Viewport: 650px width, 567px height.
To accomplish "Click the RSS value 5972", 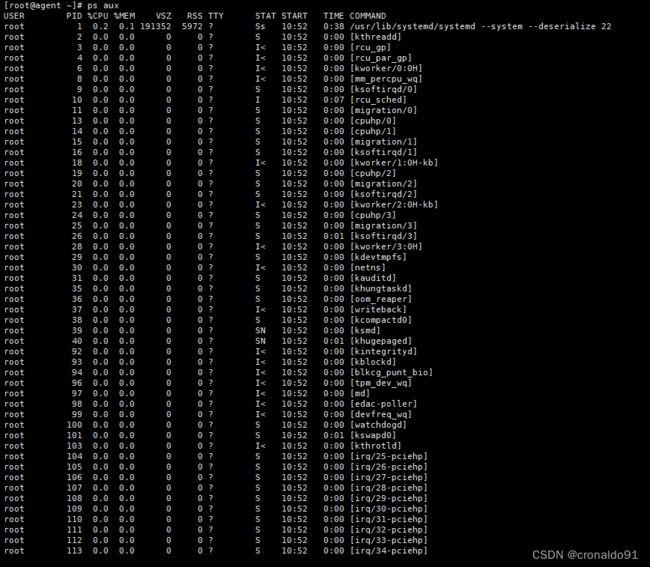I will [x=192, y=26].
